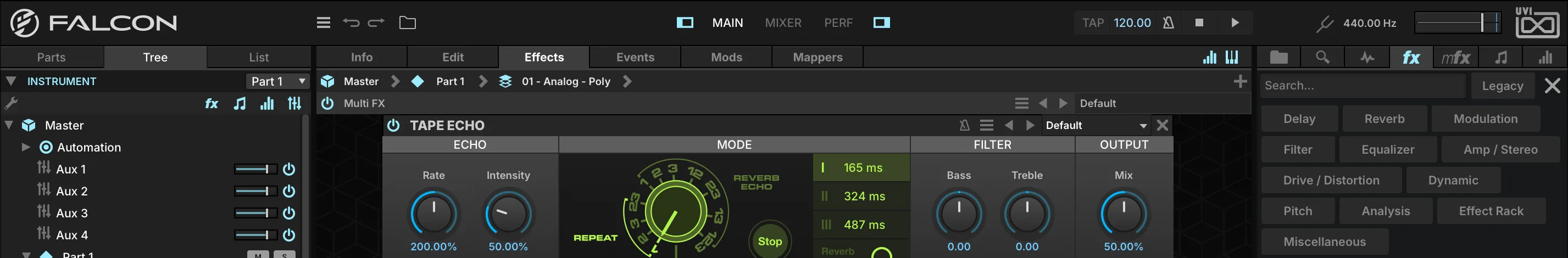The width and height of the screenshot is (1568, 258).
Task: Select the browser fx tab
Action: point(1411,57)
